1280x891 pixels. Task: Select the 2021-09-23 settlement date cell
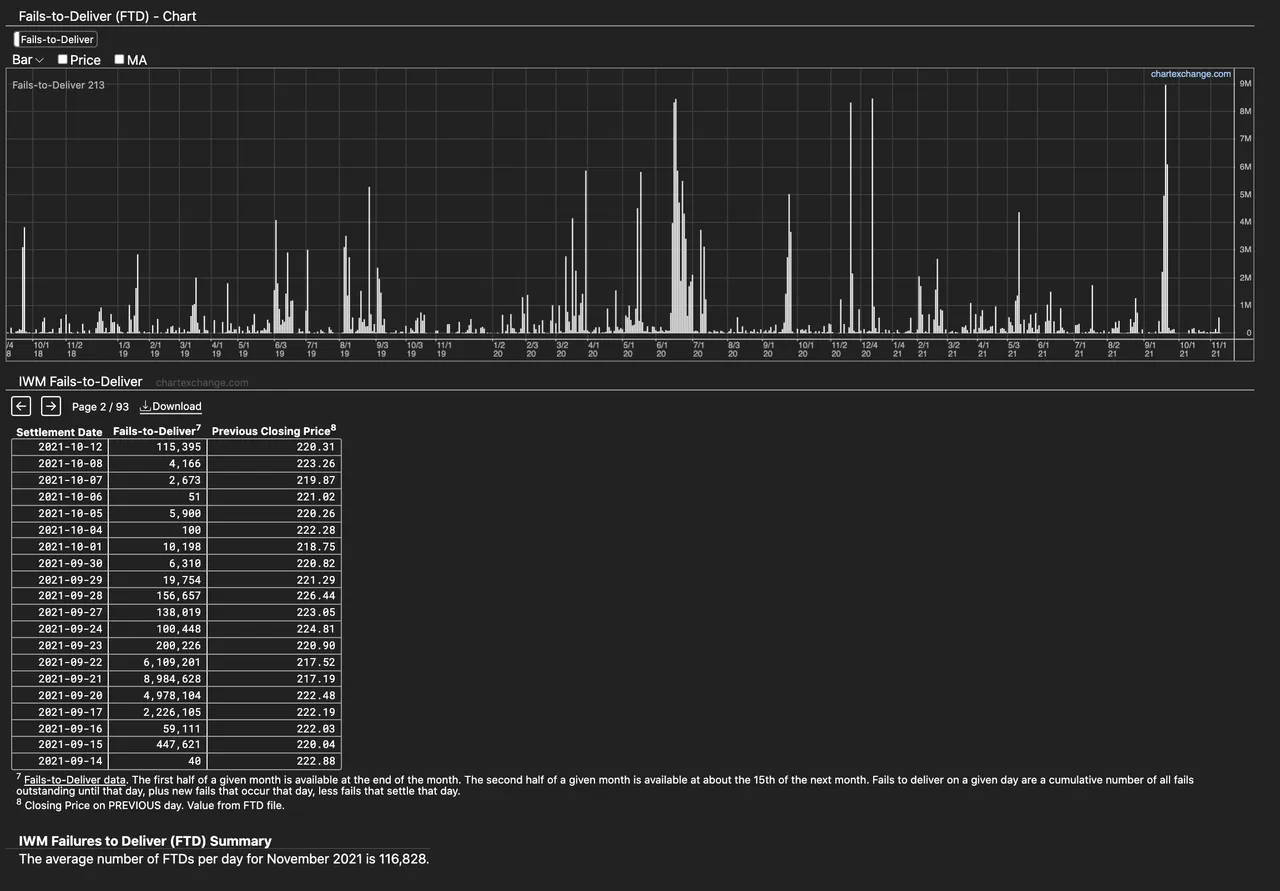[60, 646]
